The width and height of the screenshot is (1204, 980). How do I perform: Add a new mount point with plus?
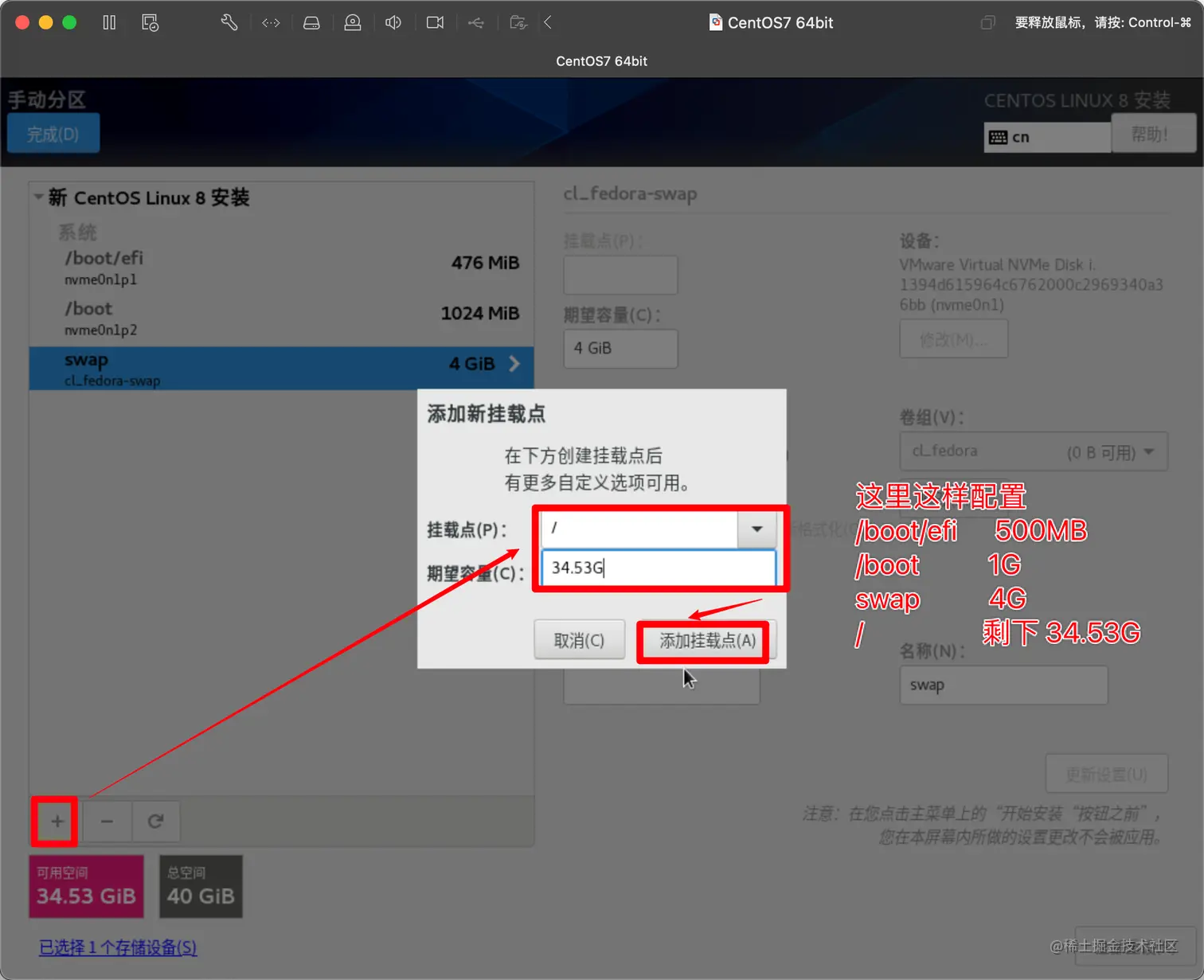click(x=57, y=821)
